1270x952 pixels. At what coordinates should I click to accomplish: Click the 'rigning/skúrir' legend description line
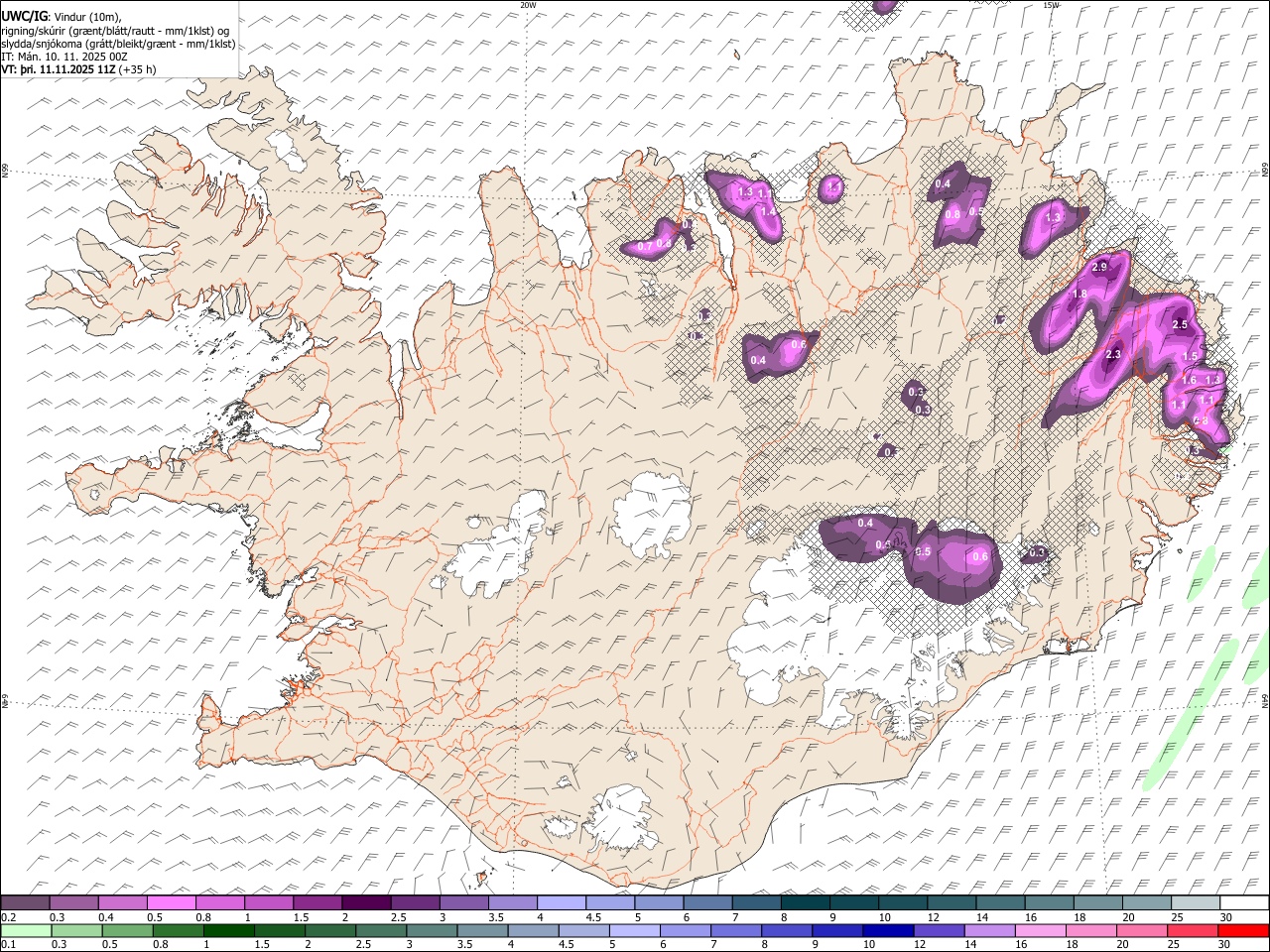pyautogui.click(x=115, y=31)
